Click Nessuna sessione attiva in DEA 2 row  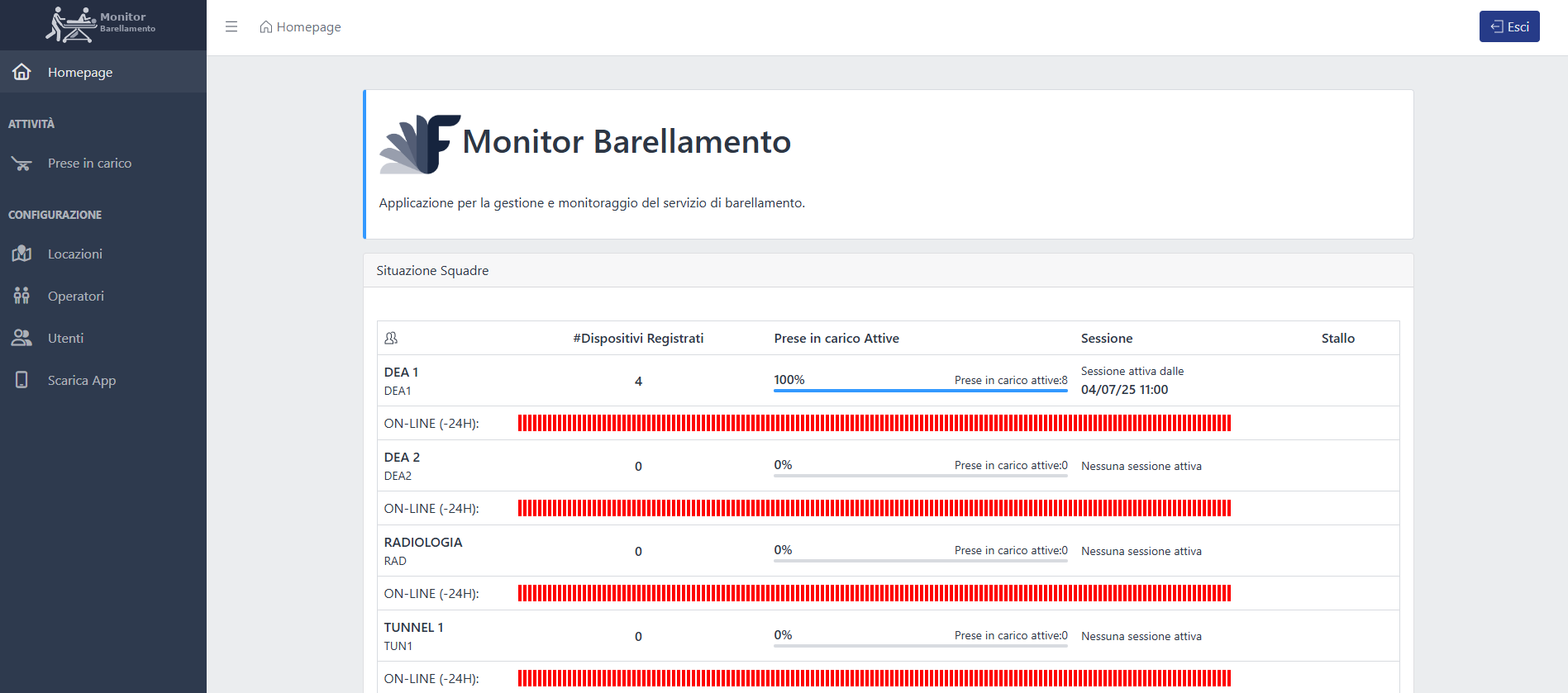click(1141, 467)
